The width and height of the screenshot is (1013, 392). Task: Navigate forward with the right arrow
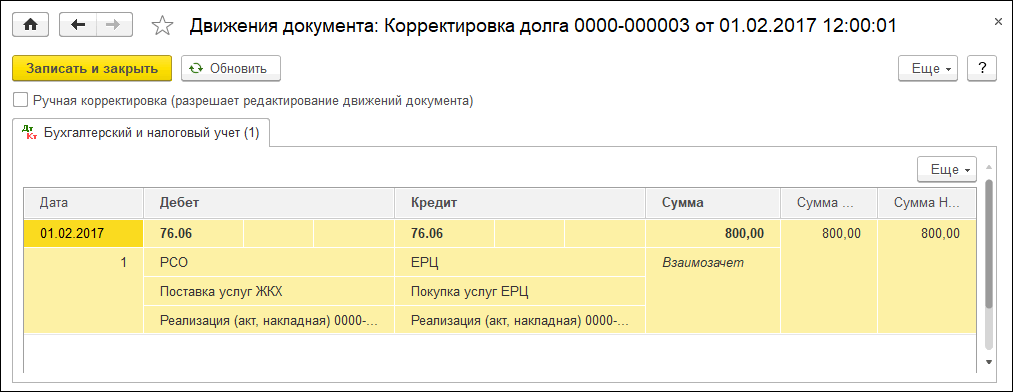pyautogui.click(x=114, y=25)
